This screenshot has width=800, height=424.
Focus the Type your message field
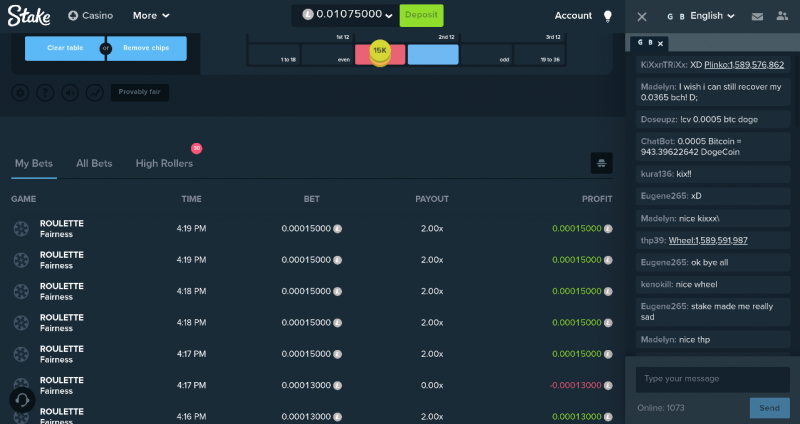coord(713,379)
